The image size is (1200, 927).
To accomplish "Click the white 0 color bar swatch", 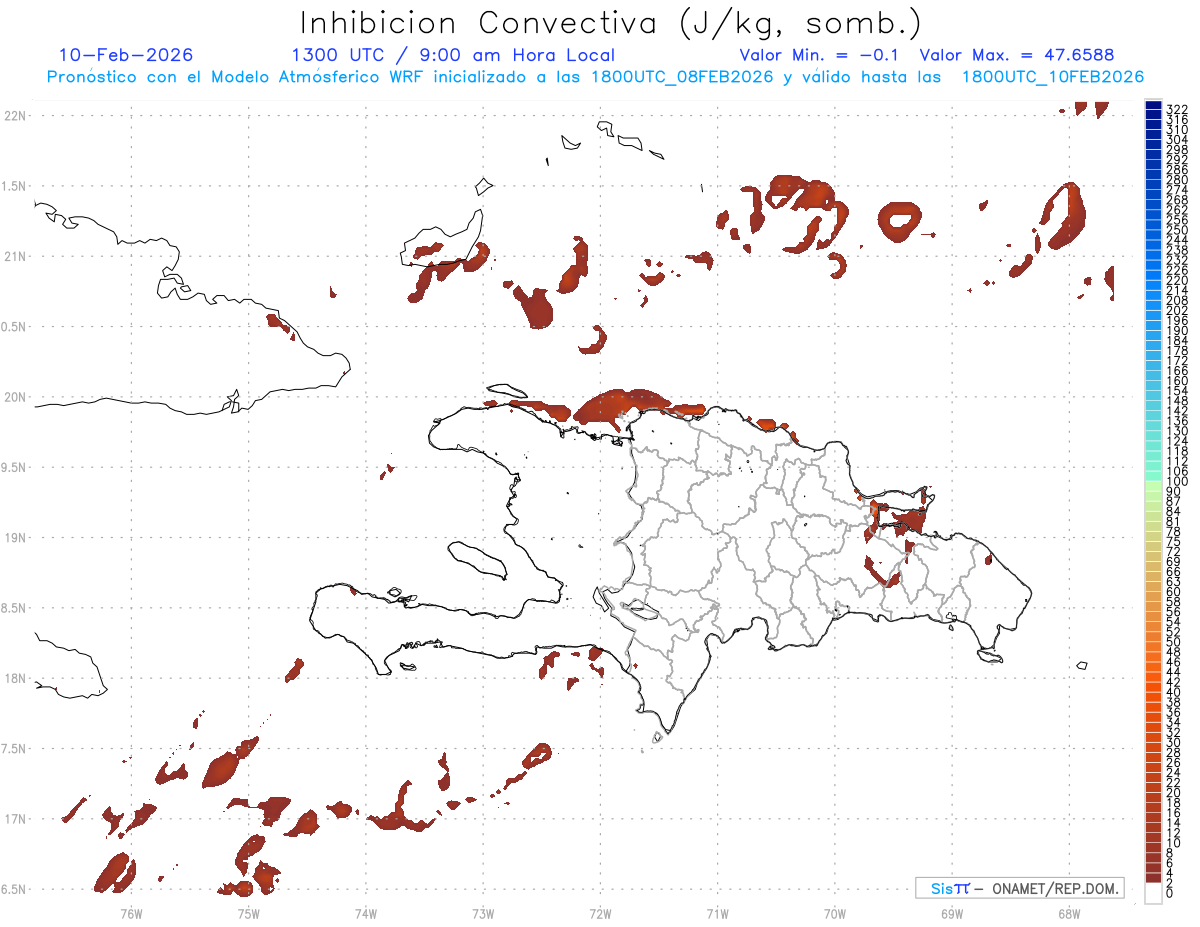I will coord(1152,894).
